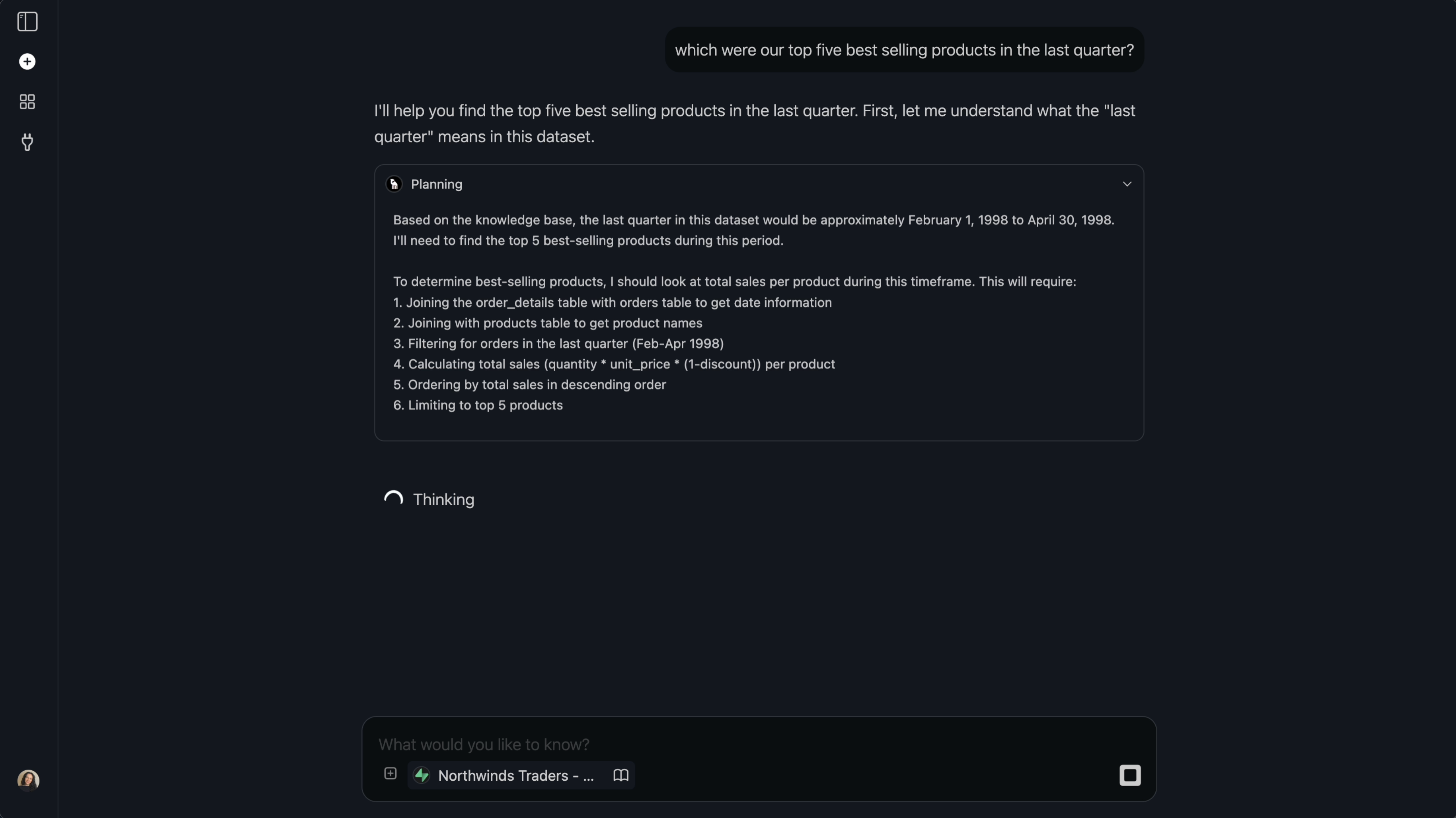
Task: Click planning step "Limiting to top 5 products"
Action: coord(478,406)
